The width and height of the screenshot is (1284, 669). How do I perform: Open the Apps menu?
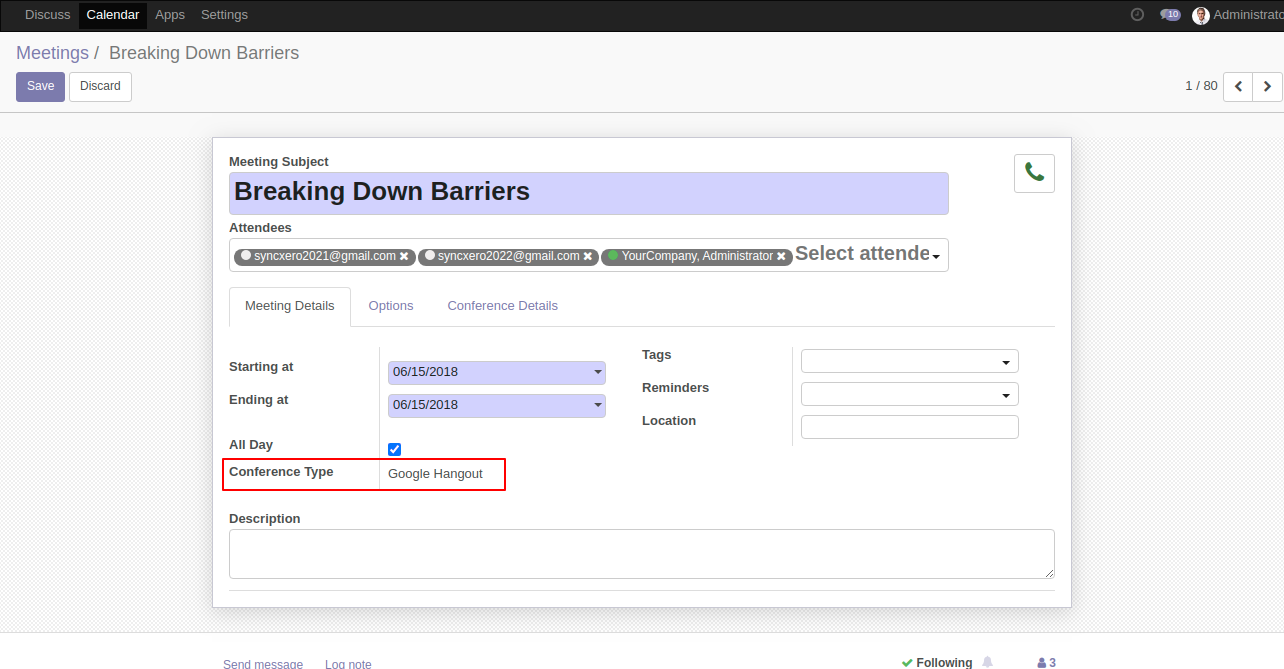click(170, 15)
